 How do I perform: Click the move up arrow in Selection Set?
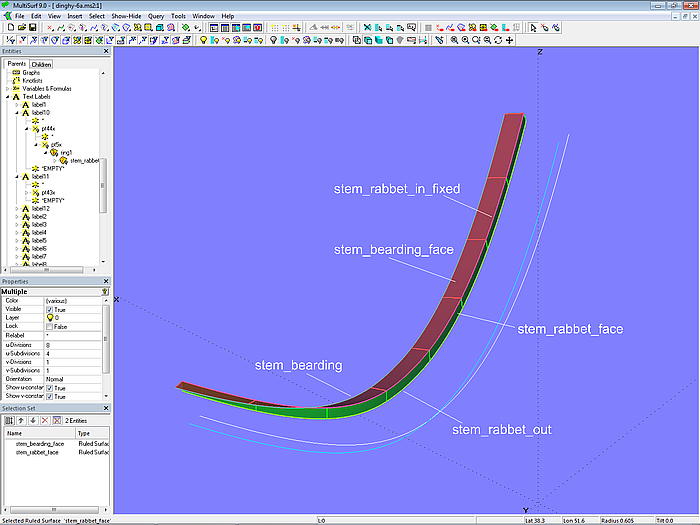20,420
